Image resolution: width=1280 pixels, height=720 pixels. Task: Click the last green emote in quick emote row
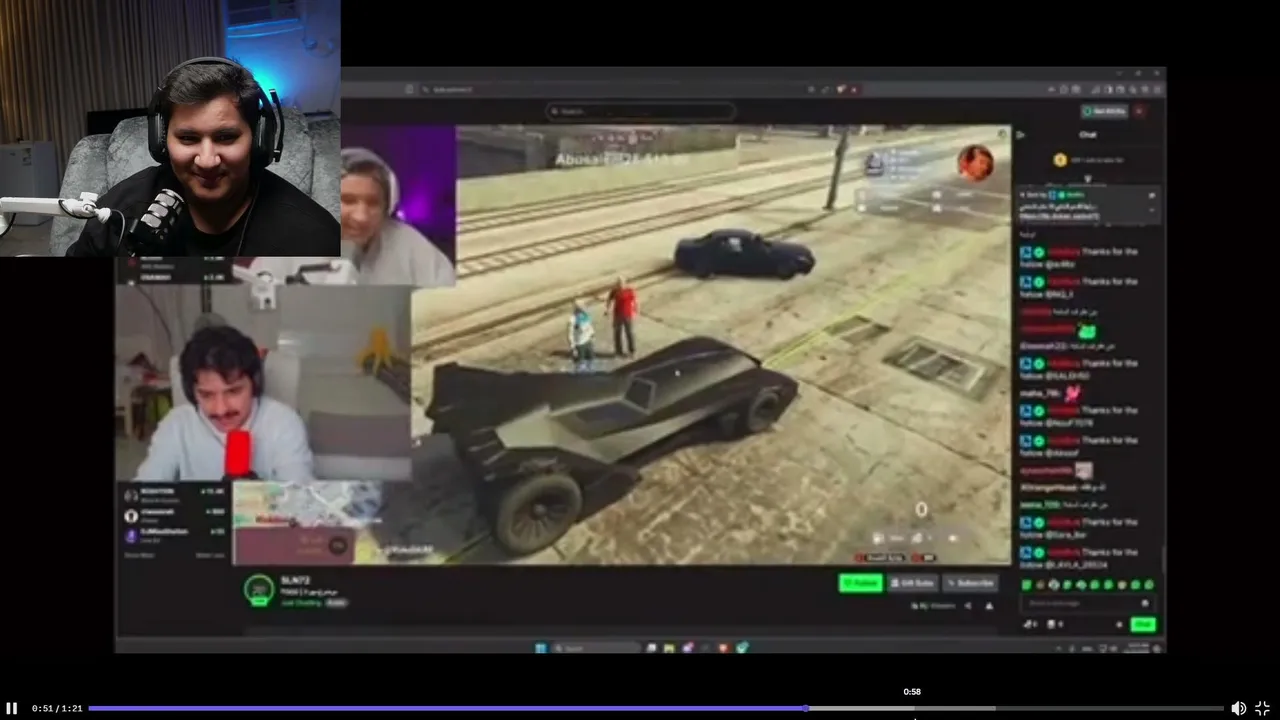pyautogui.click(x=1148, y=585)
